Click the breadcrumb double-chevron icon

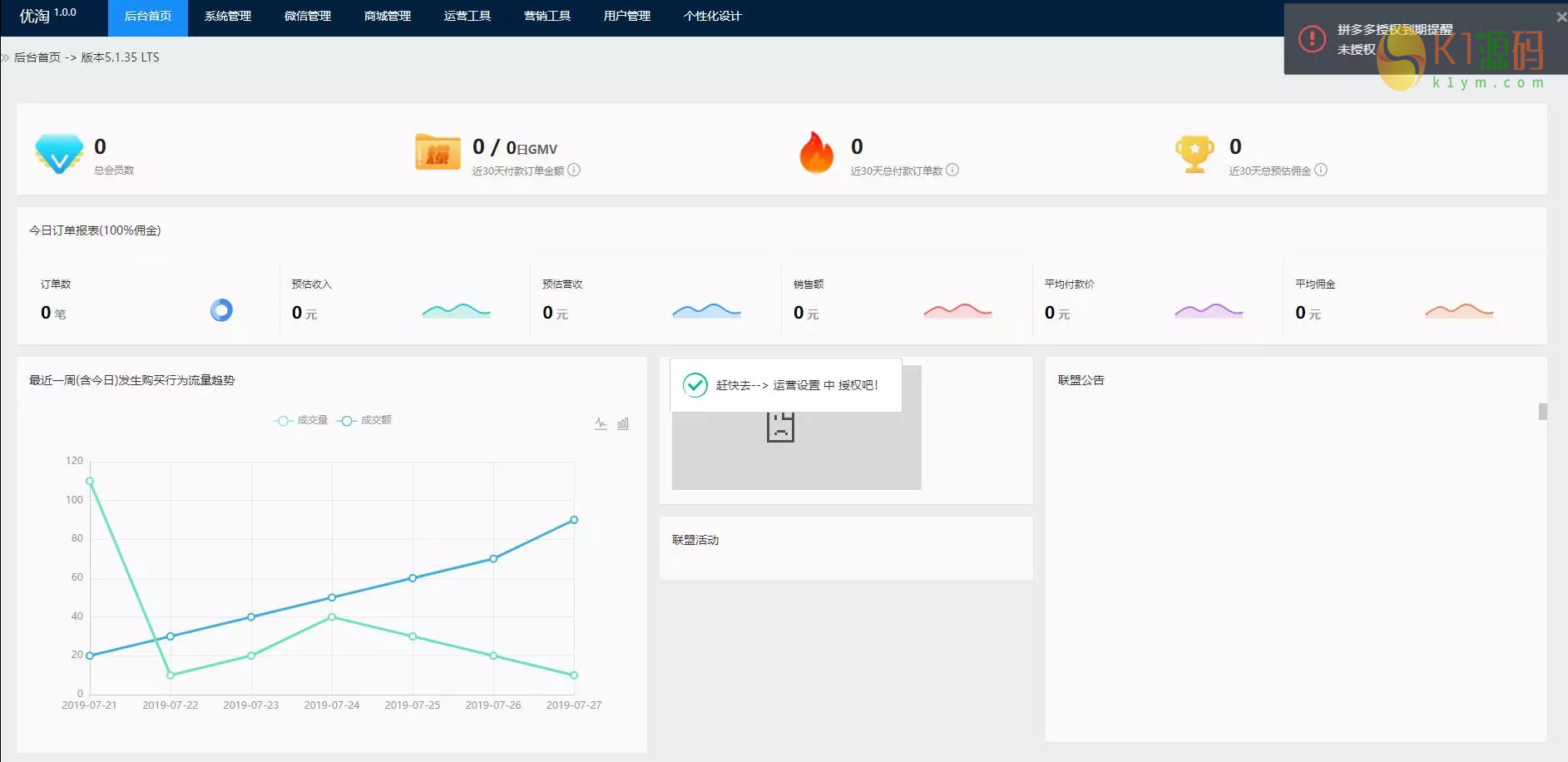tap(5, 57)
